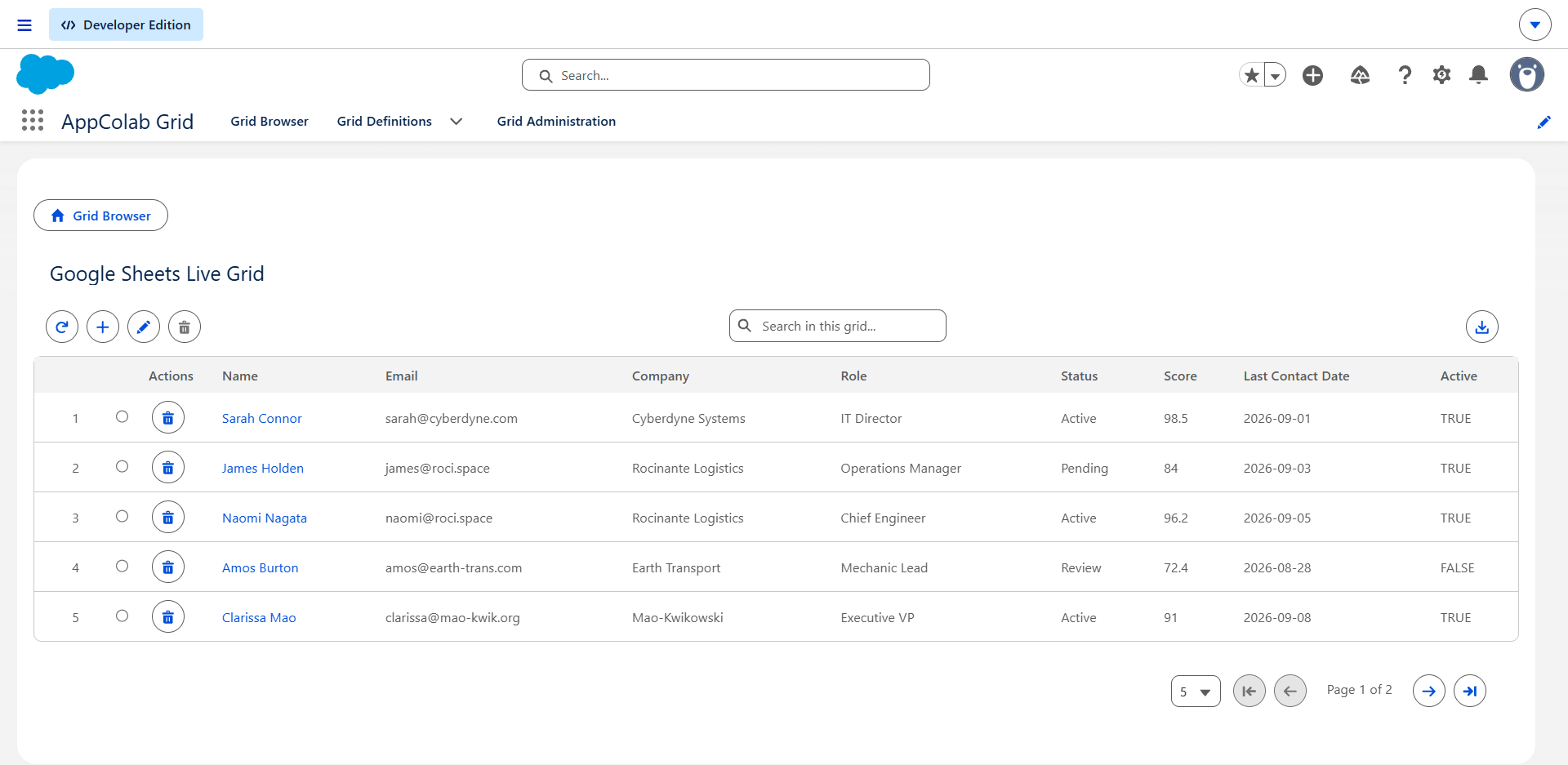Screen dimensions: 1568x765
Task: Click the Page 1 of 2 label
Action: click(x=1360, y=690)
